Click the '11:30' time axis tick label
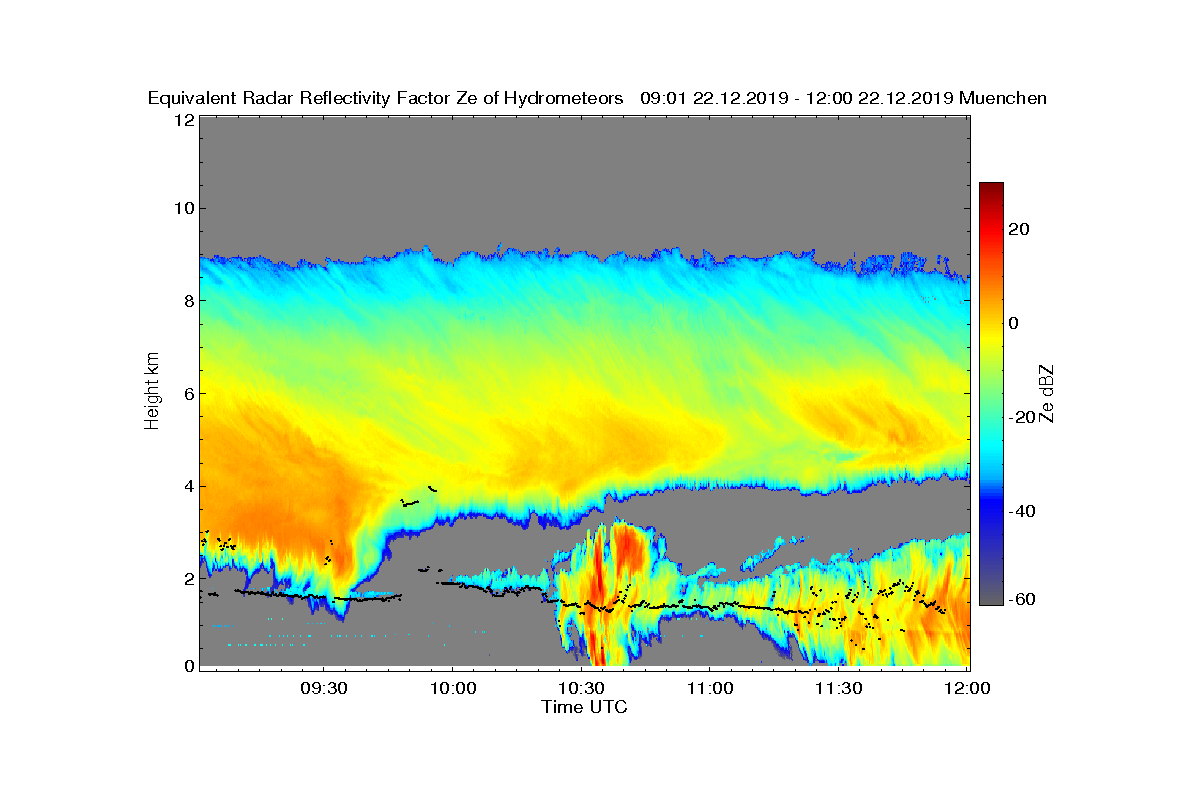Viewport: 1200px width, 800px height. point(839,689)
